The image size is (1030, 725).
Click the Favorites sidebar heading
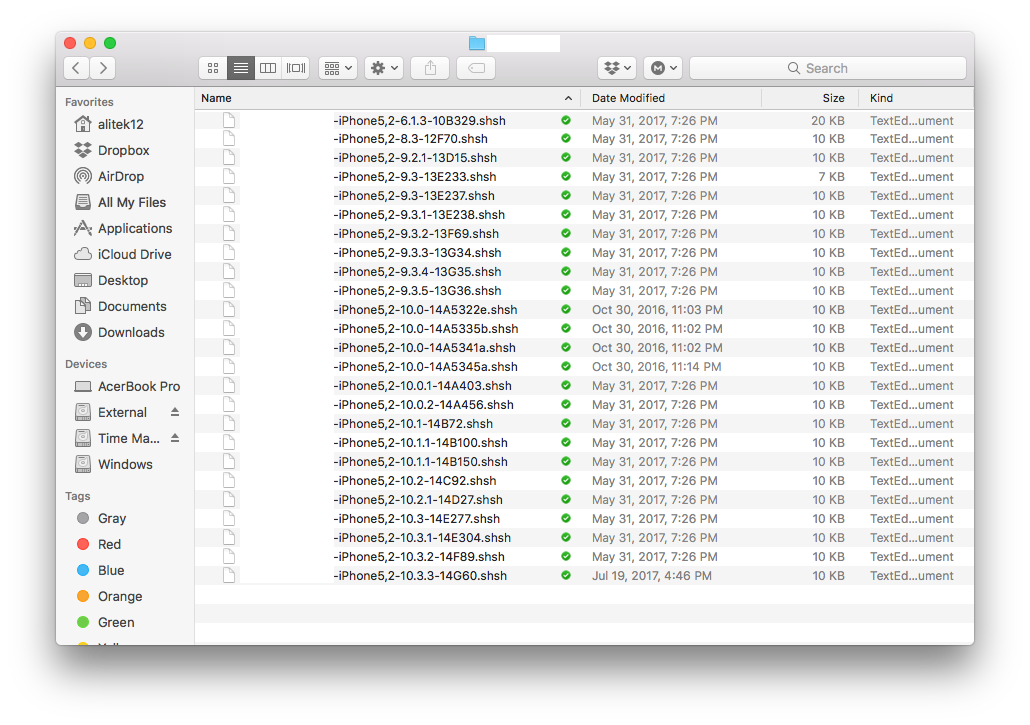coord(89,102)
